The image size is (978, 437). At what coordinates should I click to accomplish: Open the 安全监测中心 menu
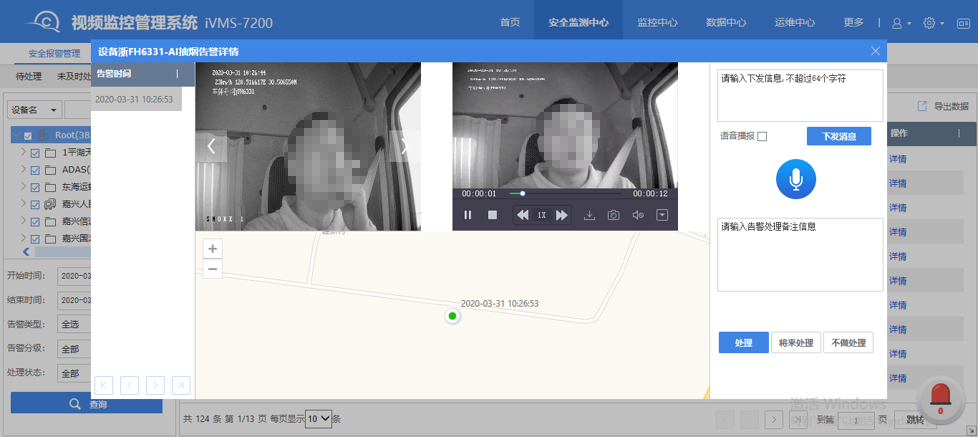click(x=578, y=22)
